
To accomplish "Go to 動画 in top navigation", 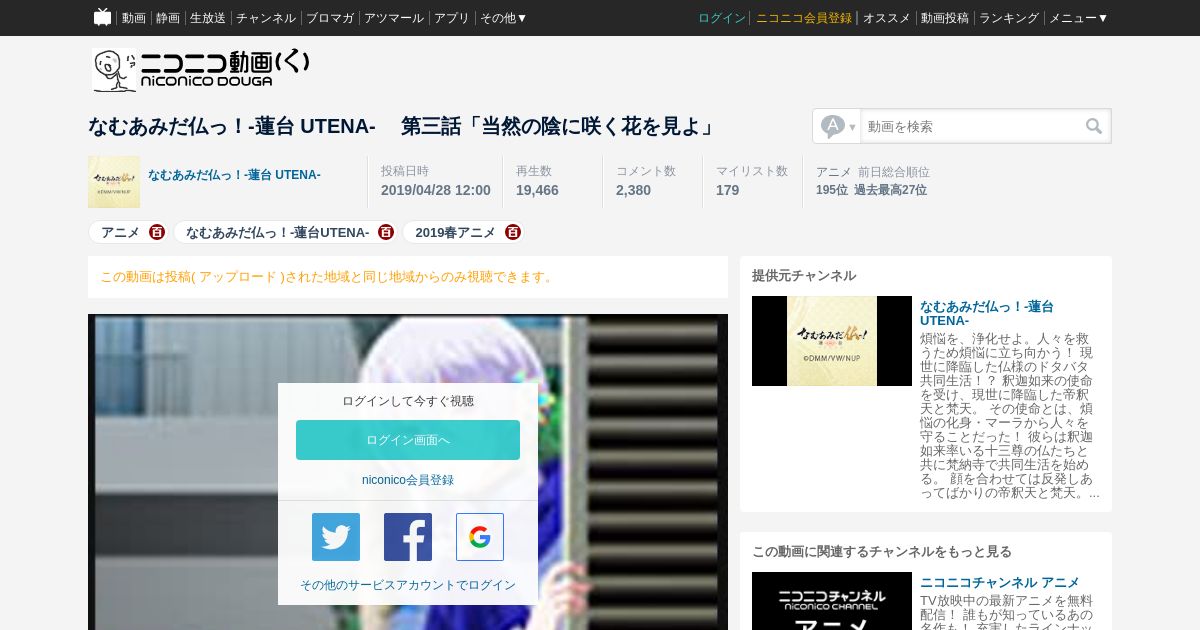I will [x=134, y=18].
